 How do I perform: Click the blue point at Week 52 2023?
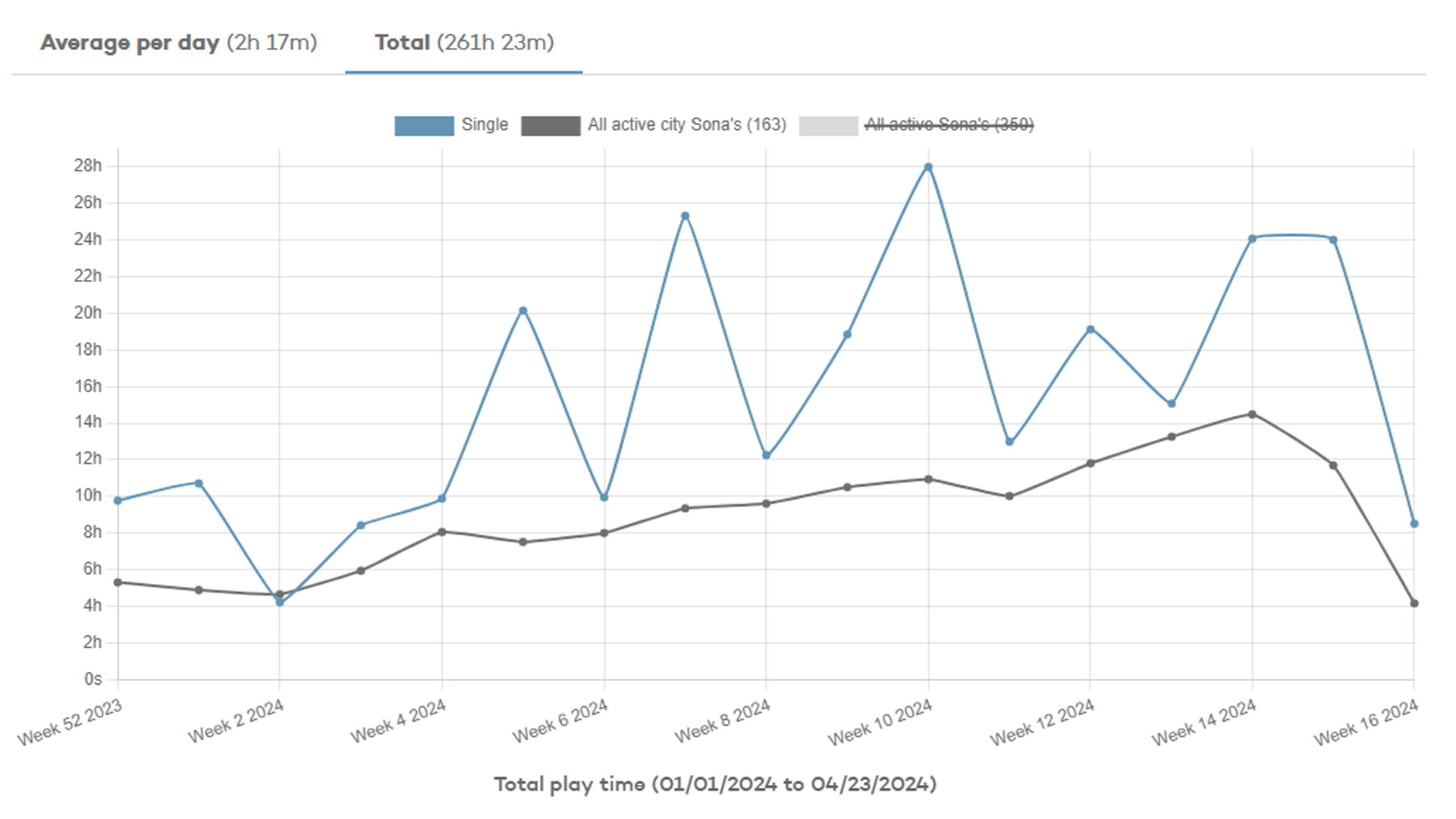pyautogui.click(x=118, y=500)
